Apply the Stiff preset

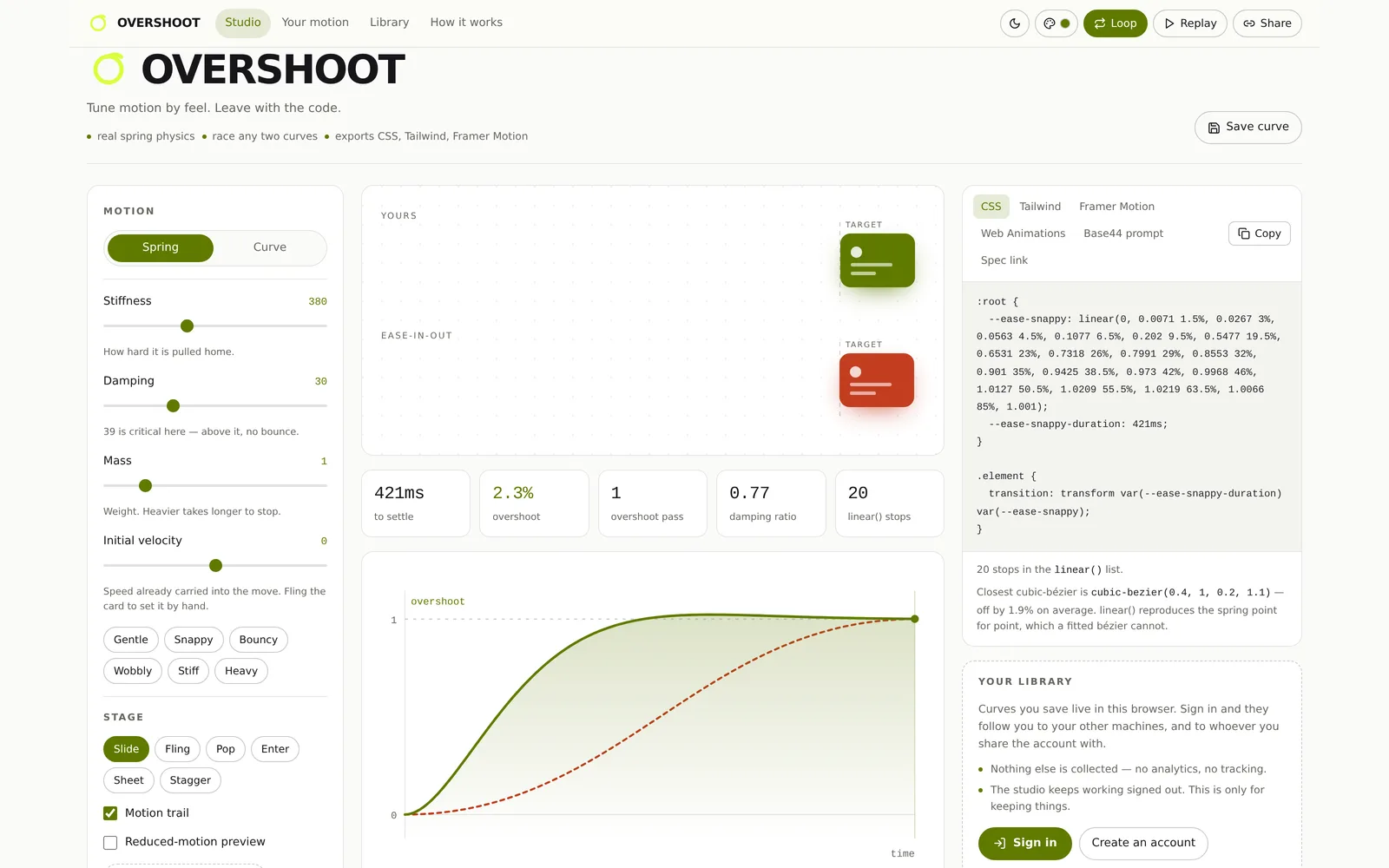[x=188, y=671]
